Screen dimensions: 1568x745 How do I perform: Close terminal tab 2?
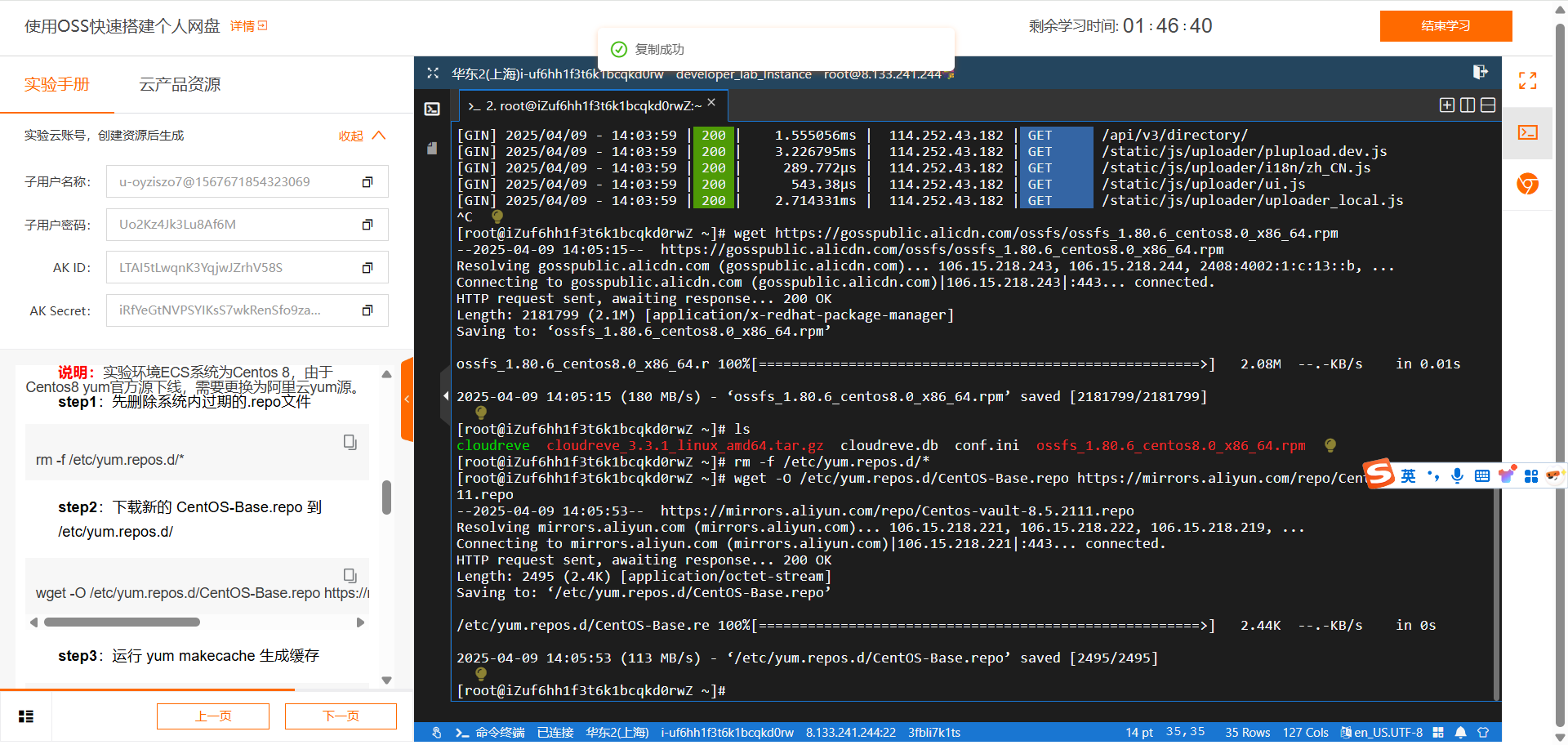click(x=711, y=102)
